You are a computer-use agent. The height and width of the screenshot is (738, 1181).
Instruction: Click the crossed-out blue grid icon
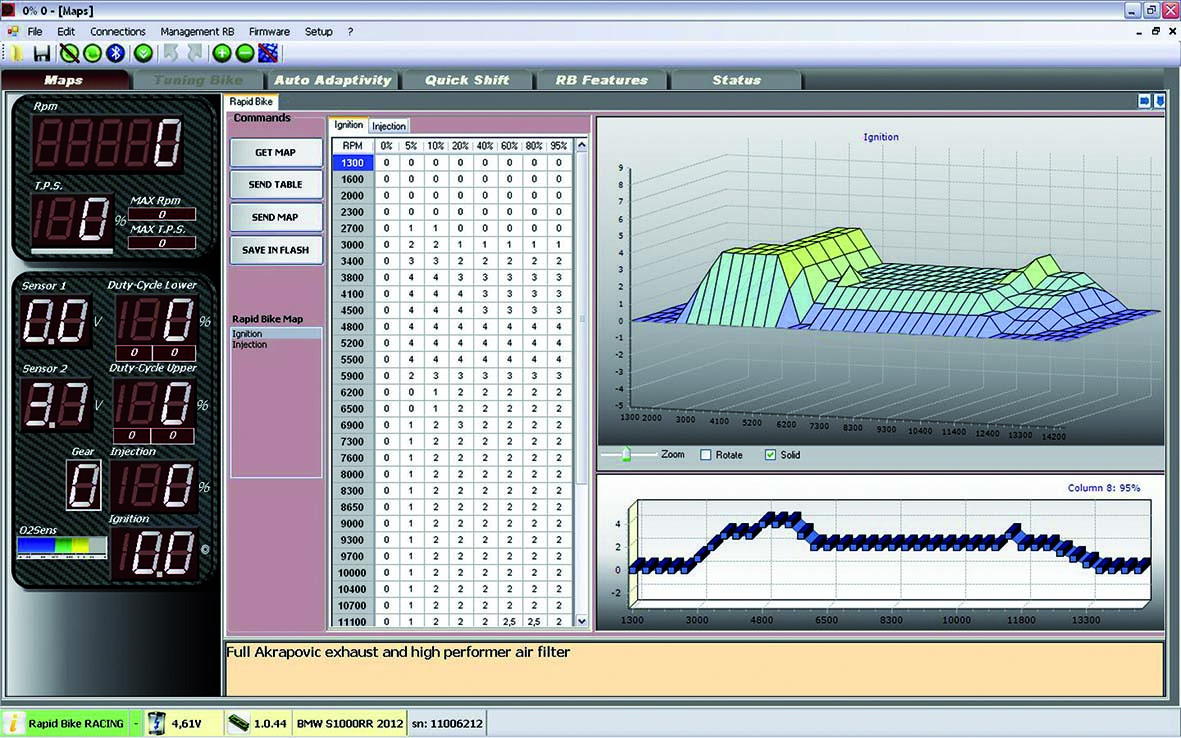click(267, 53)
